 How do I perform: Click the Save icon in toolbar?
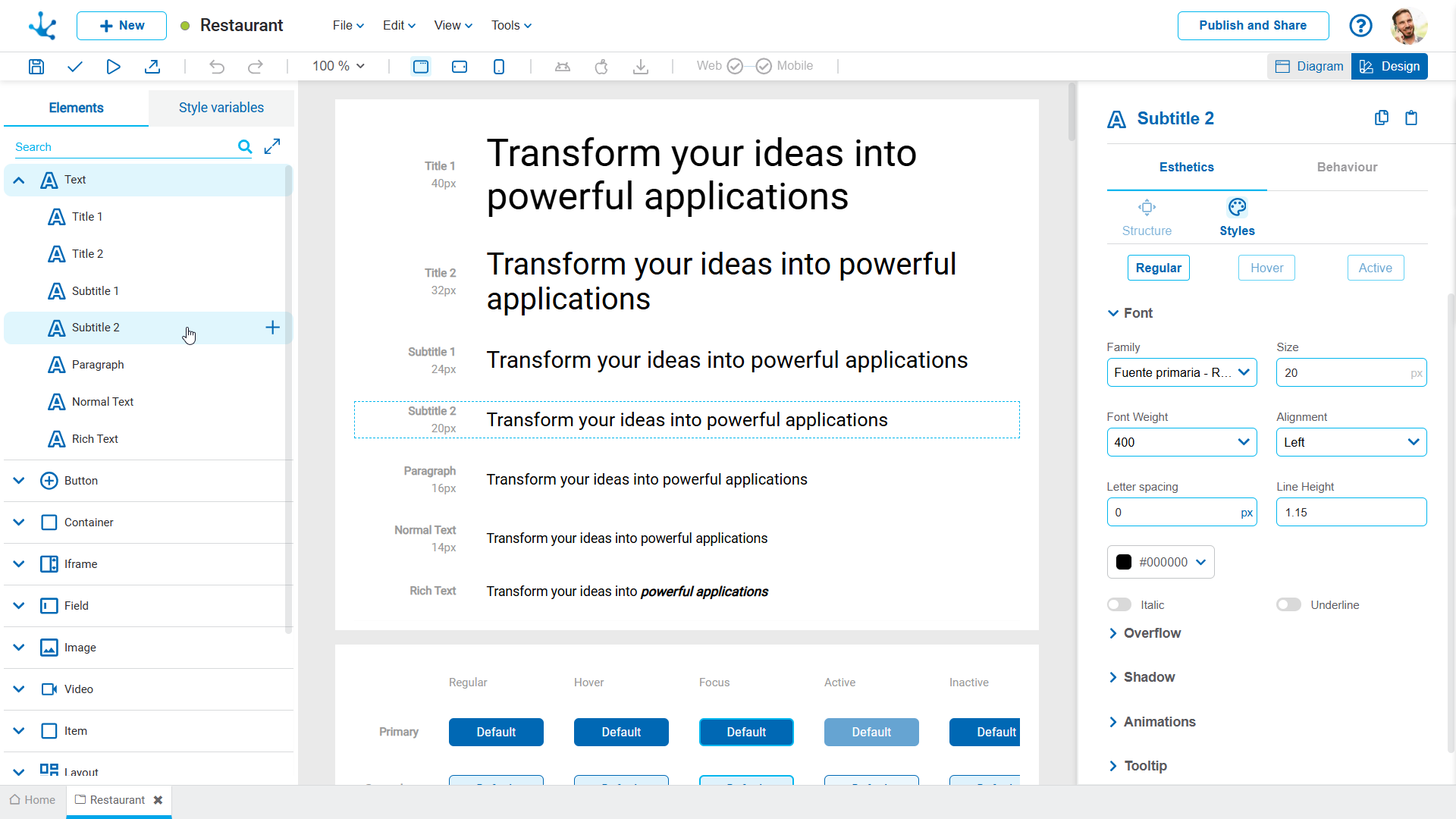[36, 67]
